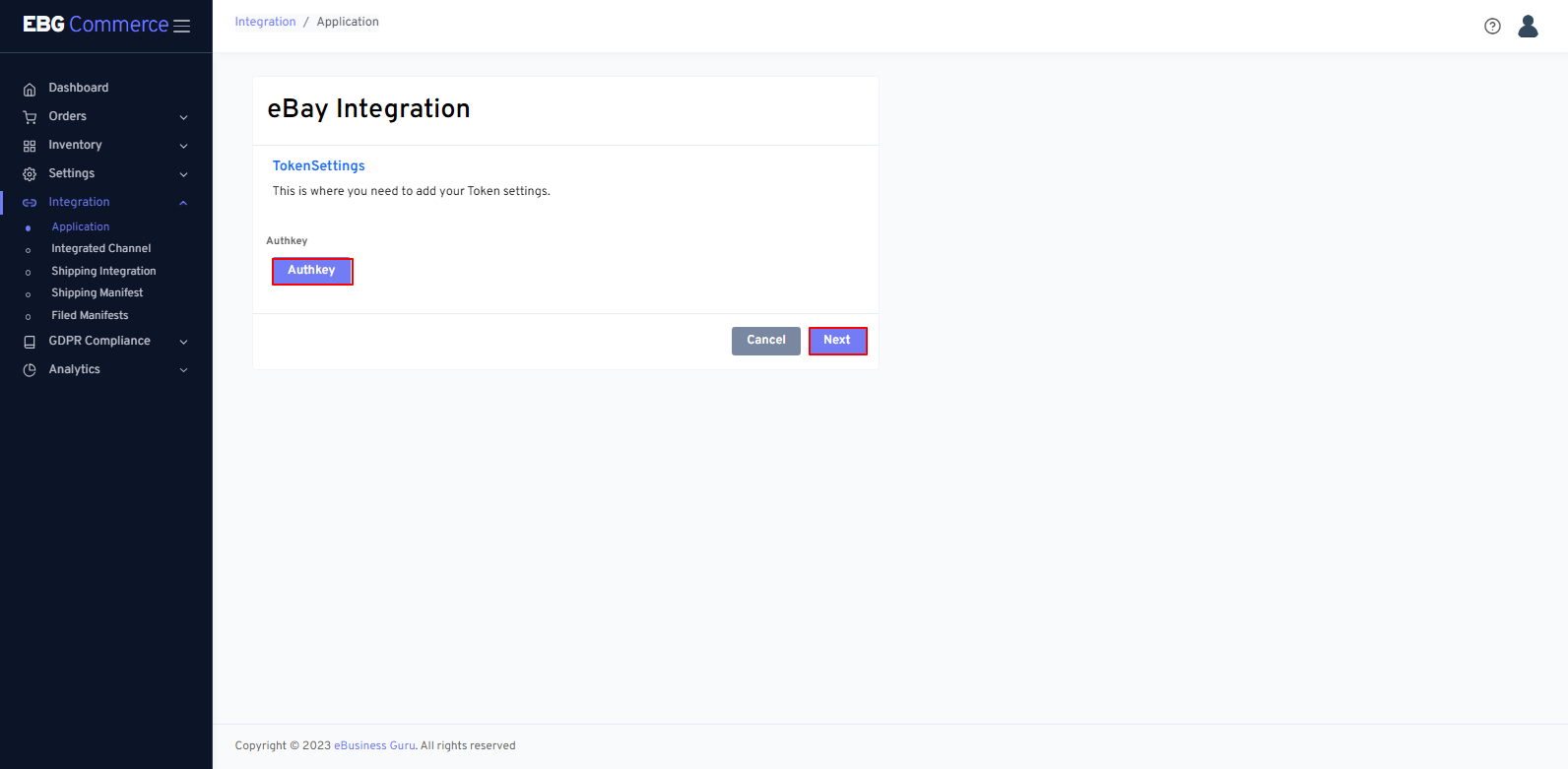1568x769 pixels.
Task: Expand the GDPR Compliance chevron
Action: (183, 342)
